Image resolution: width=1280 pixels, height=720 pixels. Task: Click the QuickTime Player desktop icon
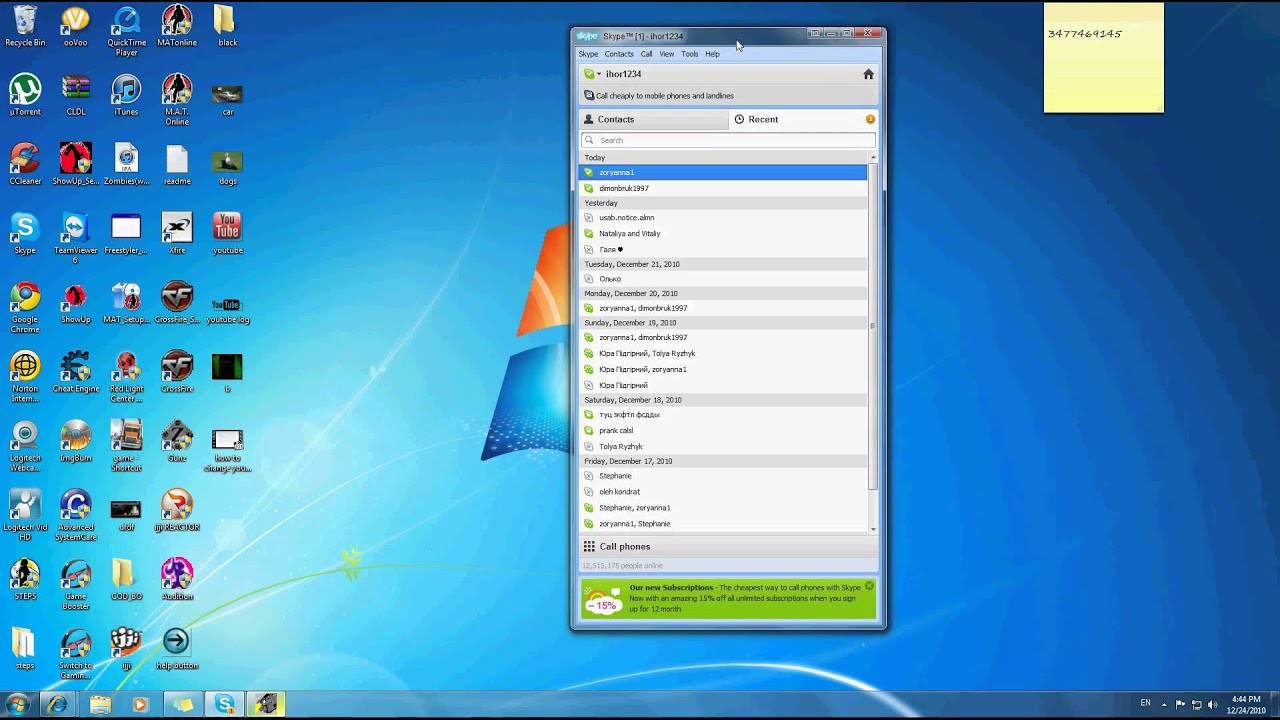pyautogui.click(x=126, y=31)
